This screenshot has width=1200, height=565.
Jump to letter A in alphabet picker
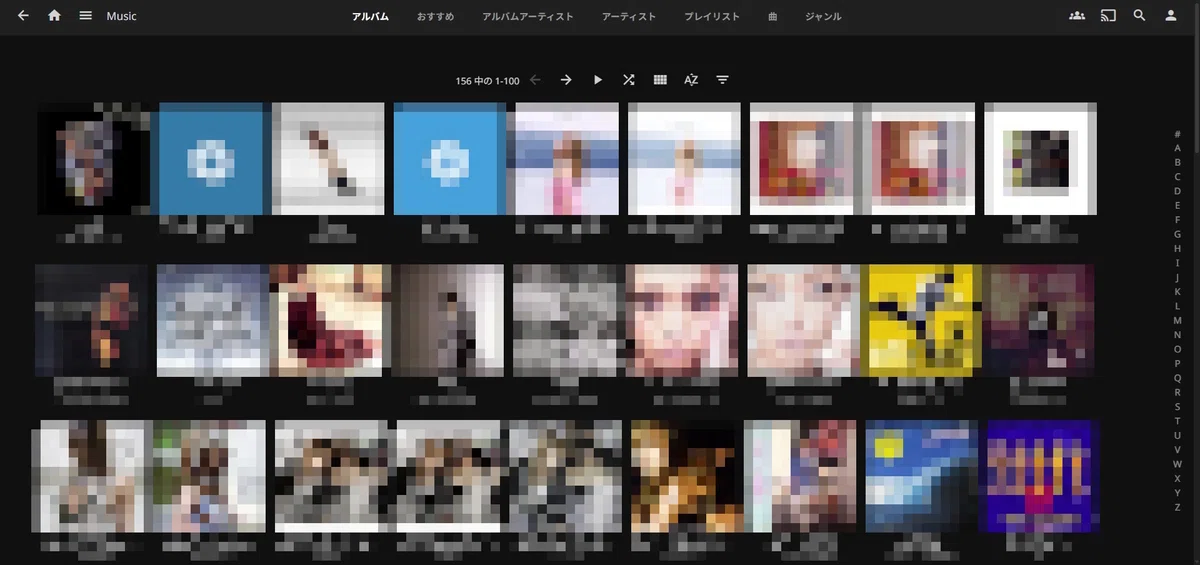[1178, 148]
